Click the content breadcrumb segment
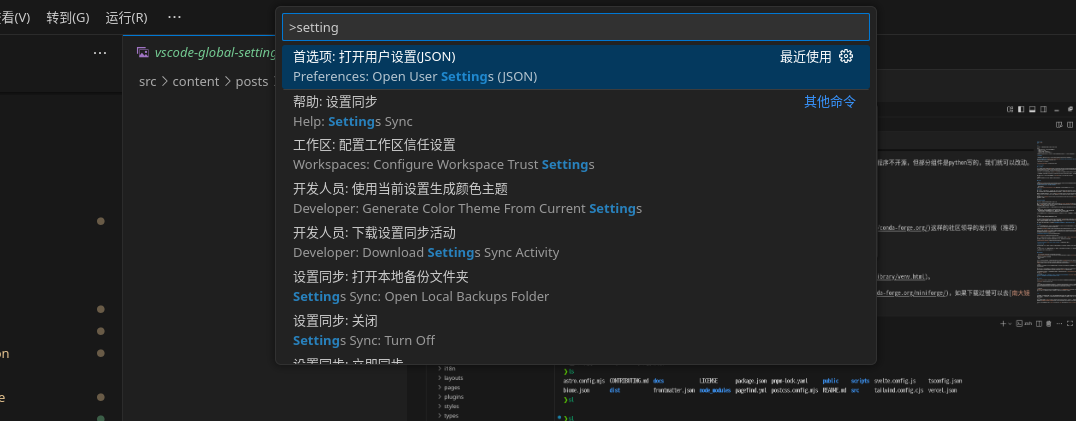This screenshot has height=421, width=1076. [x=196, y=82]
